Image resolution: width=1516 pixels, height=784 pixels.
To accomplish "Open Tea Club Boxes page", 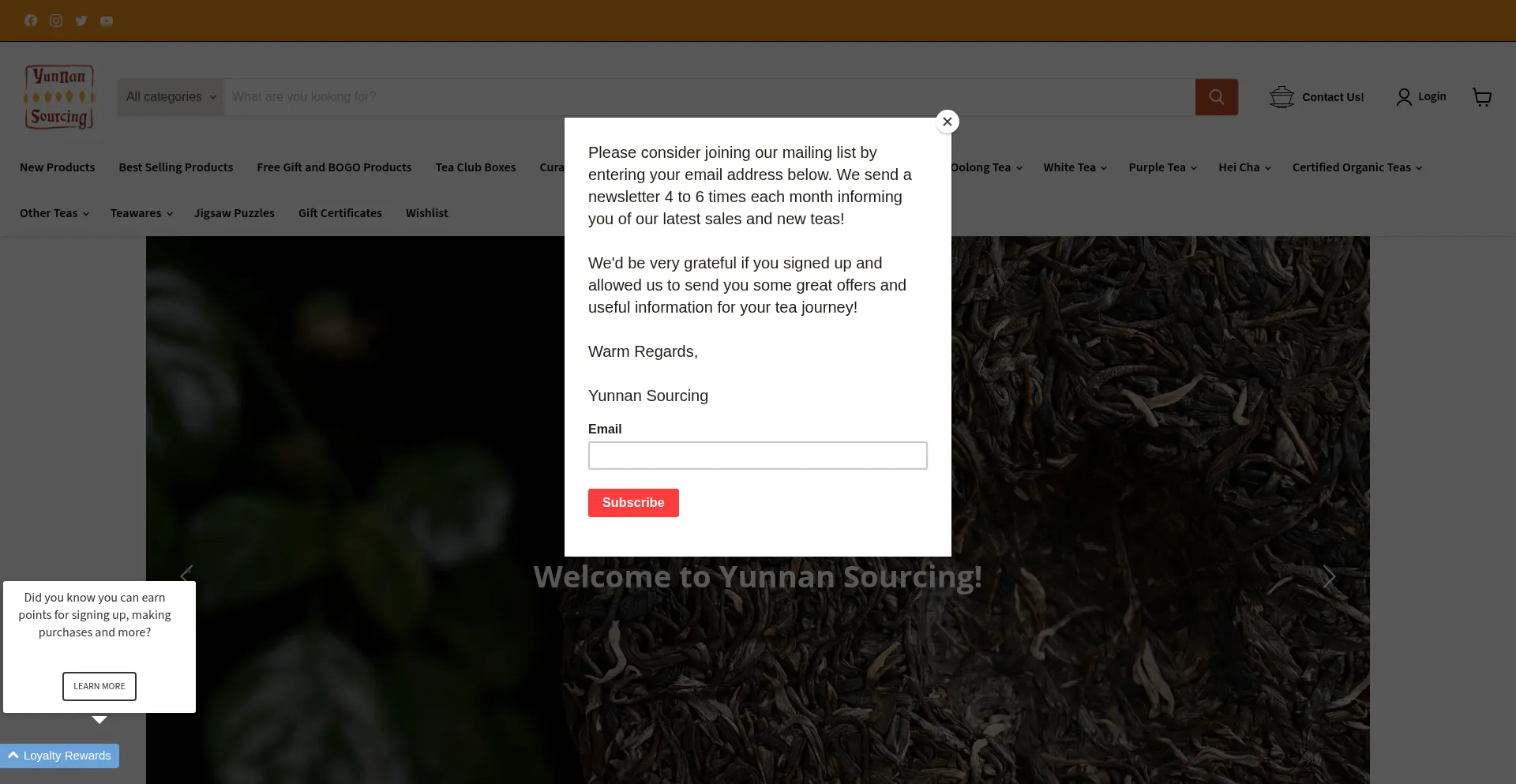I will [x=475, y=167].
